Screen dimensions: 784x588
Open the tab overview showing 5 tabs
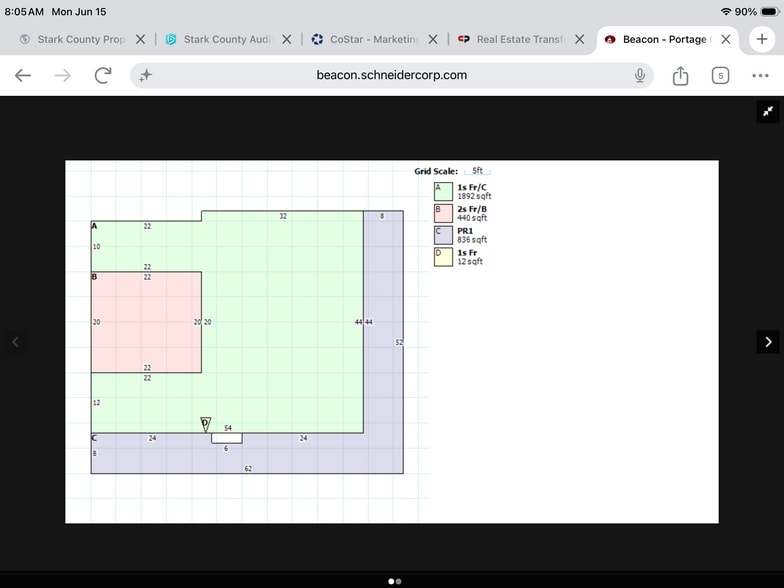[x=720, y=76]
